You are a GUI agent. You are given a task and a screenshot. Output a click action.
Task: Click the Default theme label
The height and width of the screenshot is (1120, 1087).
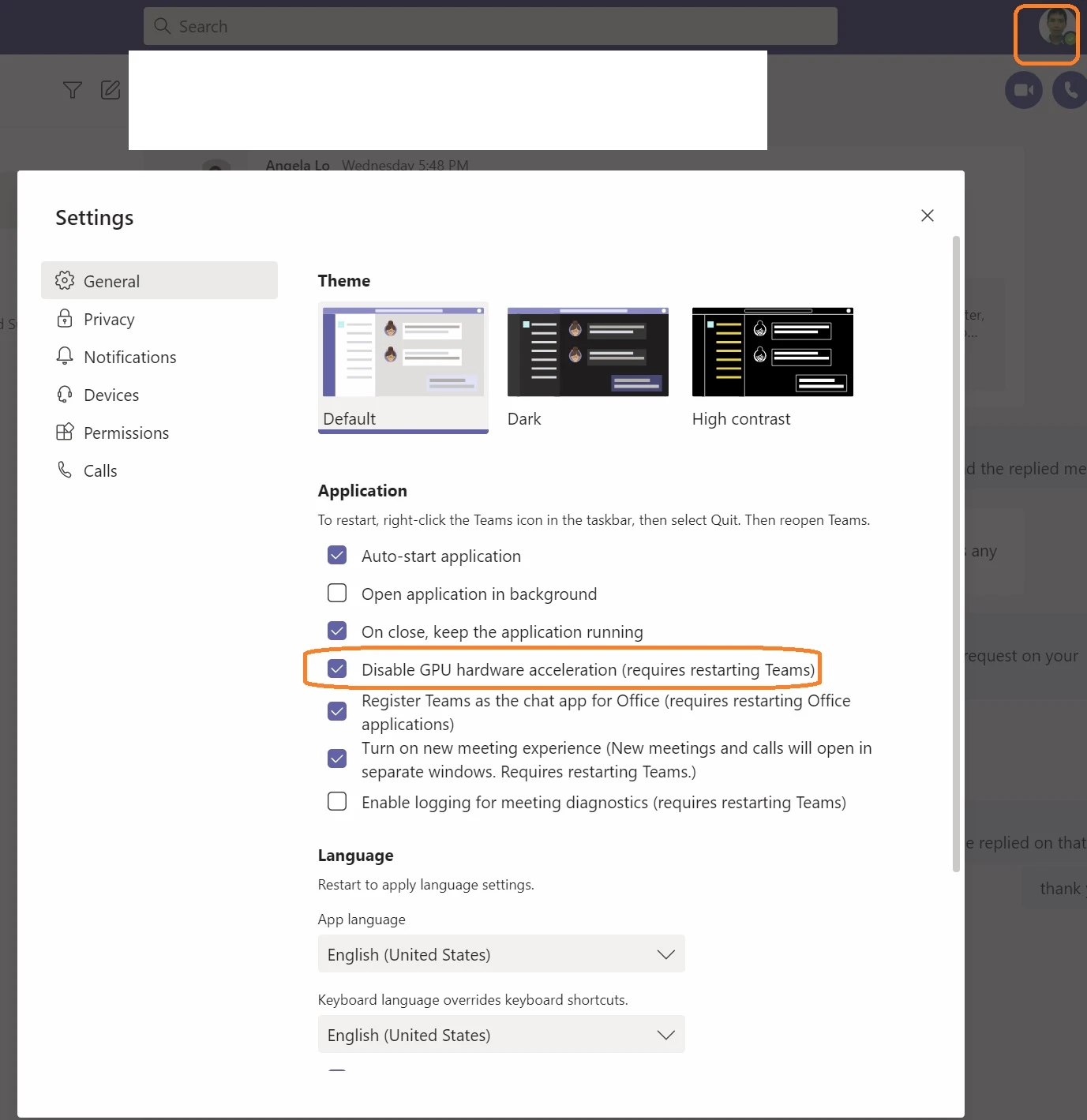(x=349, y=418)
